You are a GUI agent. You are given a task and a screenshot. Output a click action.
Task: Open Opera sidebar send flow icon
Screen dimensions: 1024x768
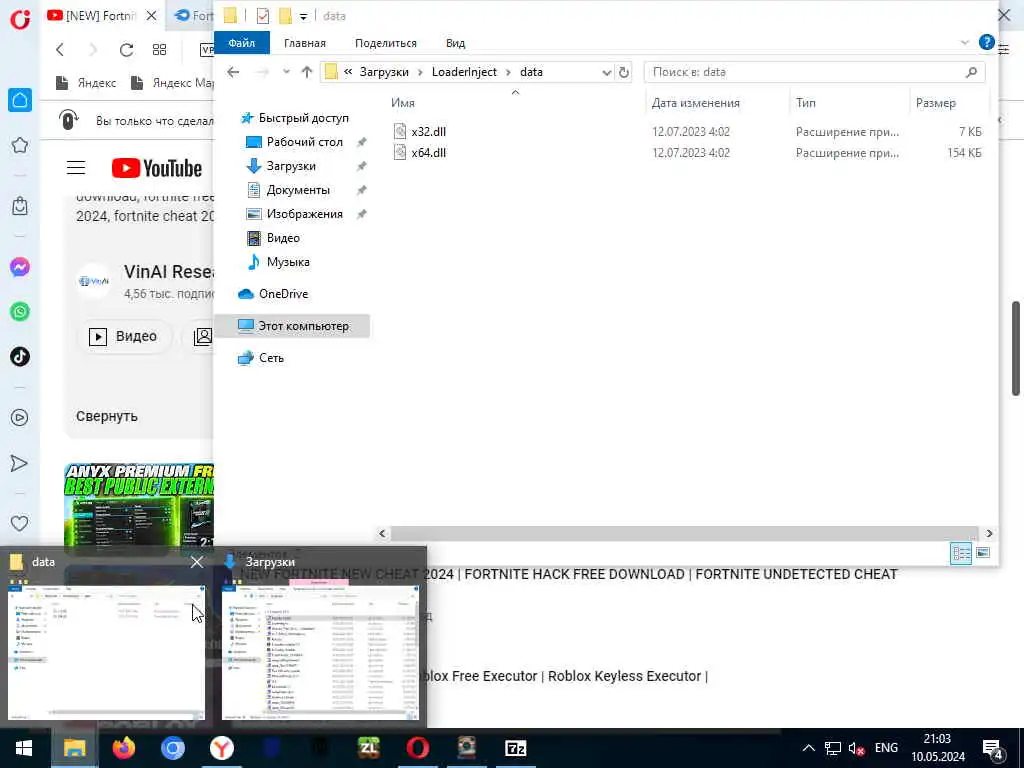pyautogui.click(x=20, y=463)
